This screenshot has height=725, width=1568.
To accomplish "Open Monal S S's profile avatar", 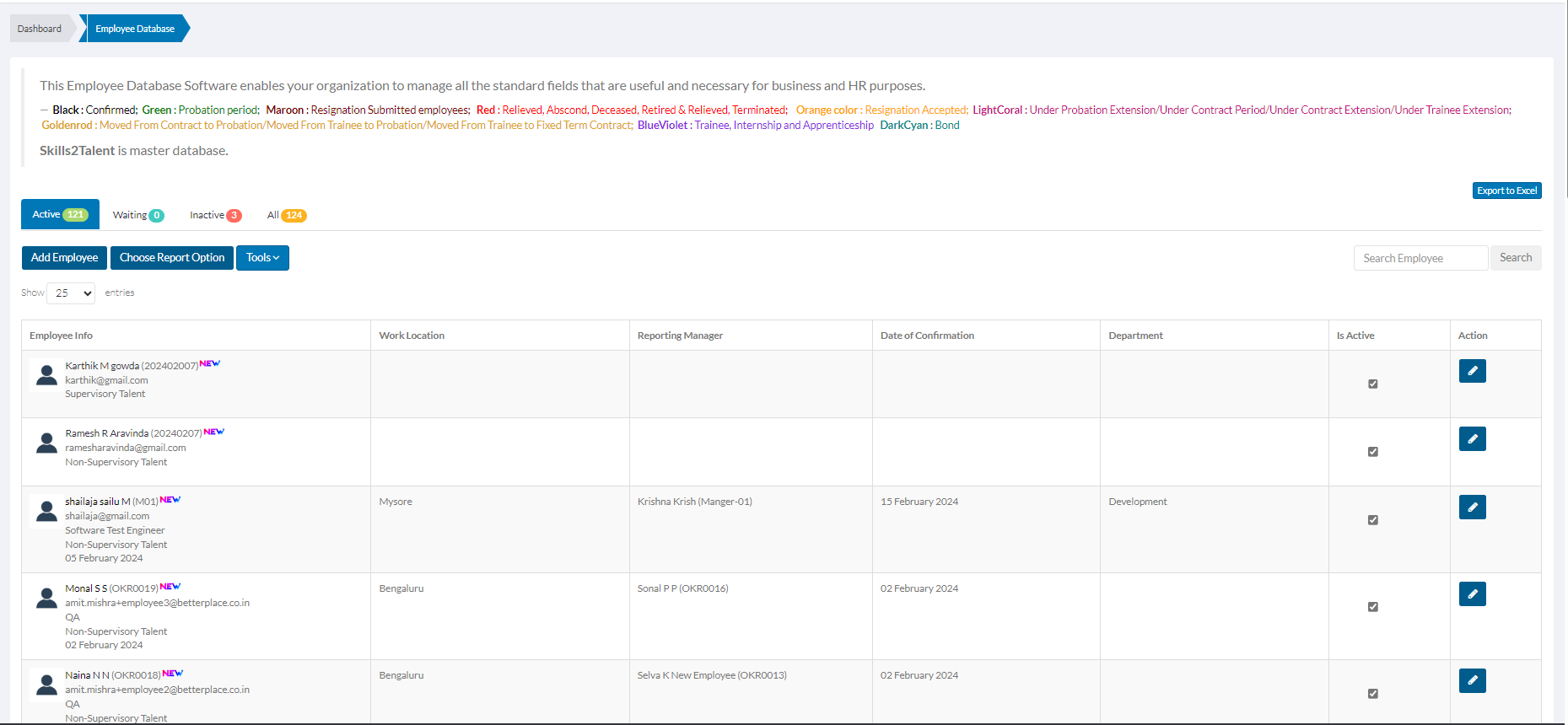I will [46, 598].
